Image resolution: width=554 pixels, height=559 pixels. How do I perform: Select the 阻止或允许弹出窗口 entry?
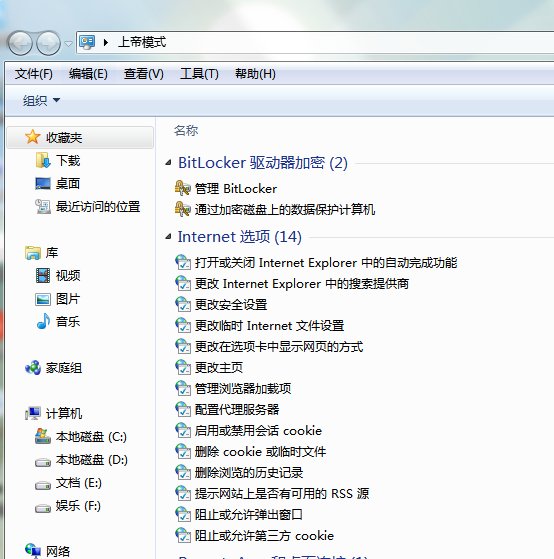248,514
